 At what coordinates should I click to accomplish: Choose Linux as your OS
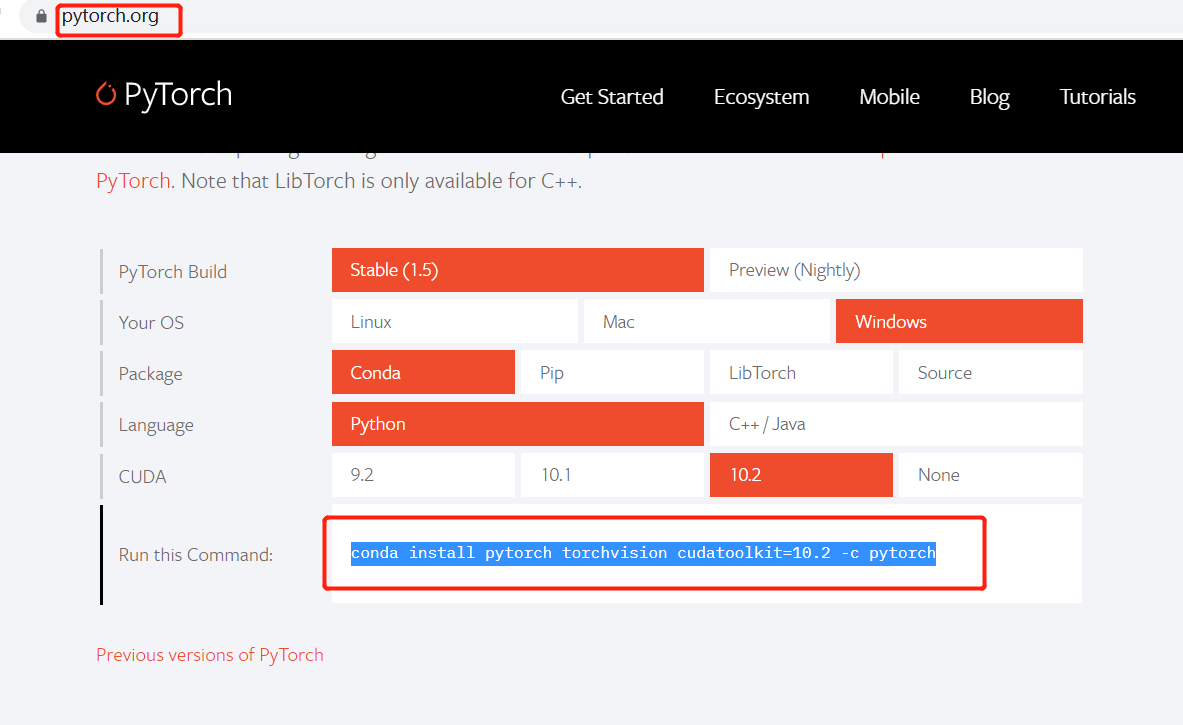click(x=455, y=321)
